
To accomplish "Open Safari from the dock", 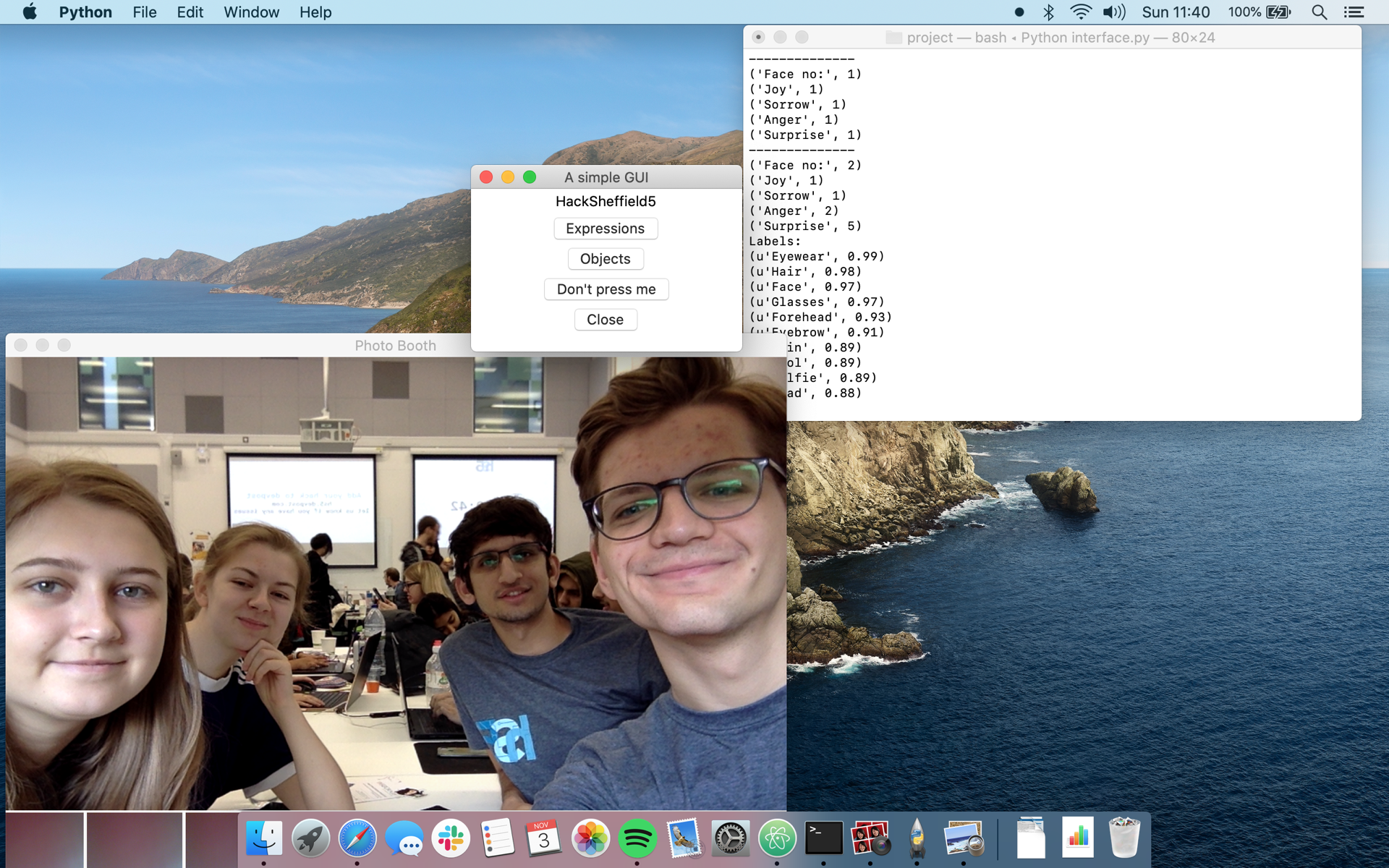I will tap(357, 838).
